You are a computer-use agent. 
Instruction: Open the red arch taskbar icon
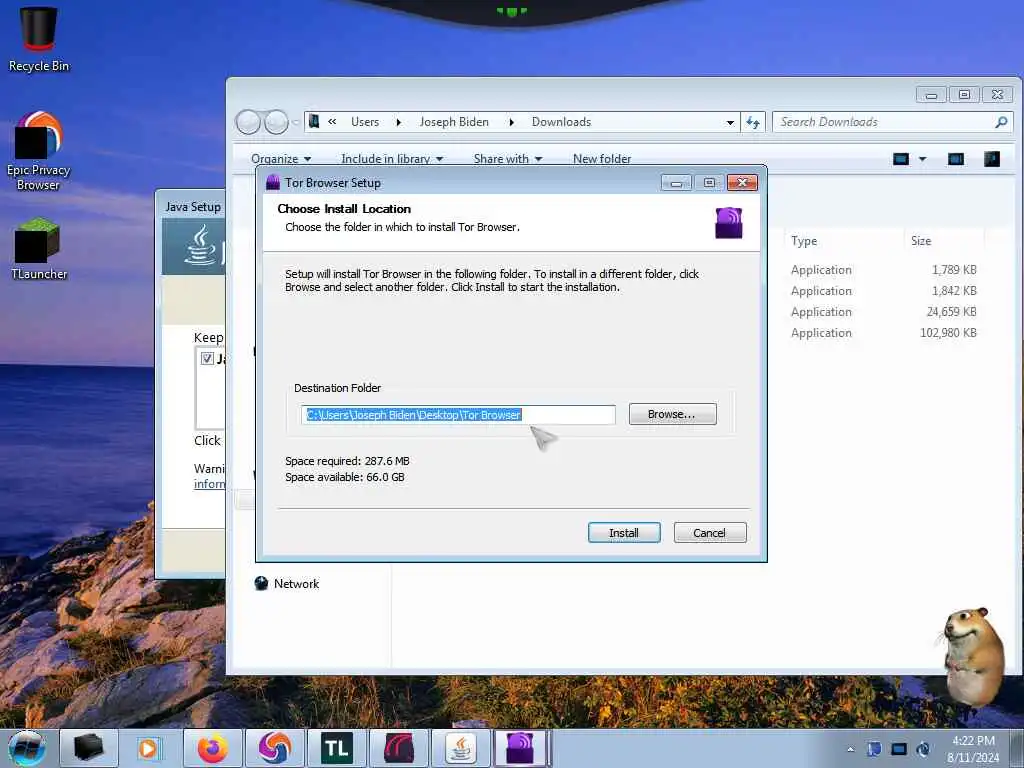pos(398,748)
